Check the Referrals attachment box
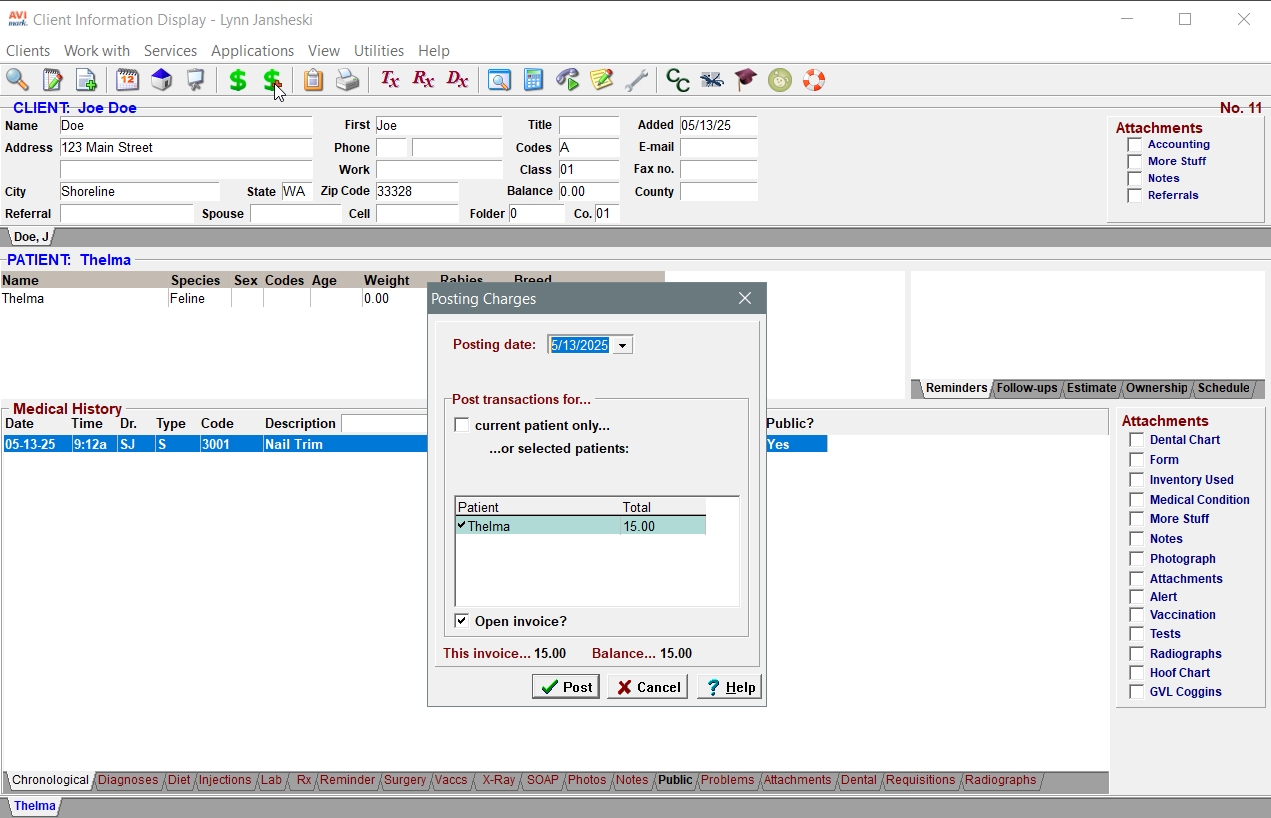Viewport: 1271px width, 818px height. coord(1134,196)
